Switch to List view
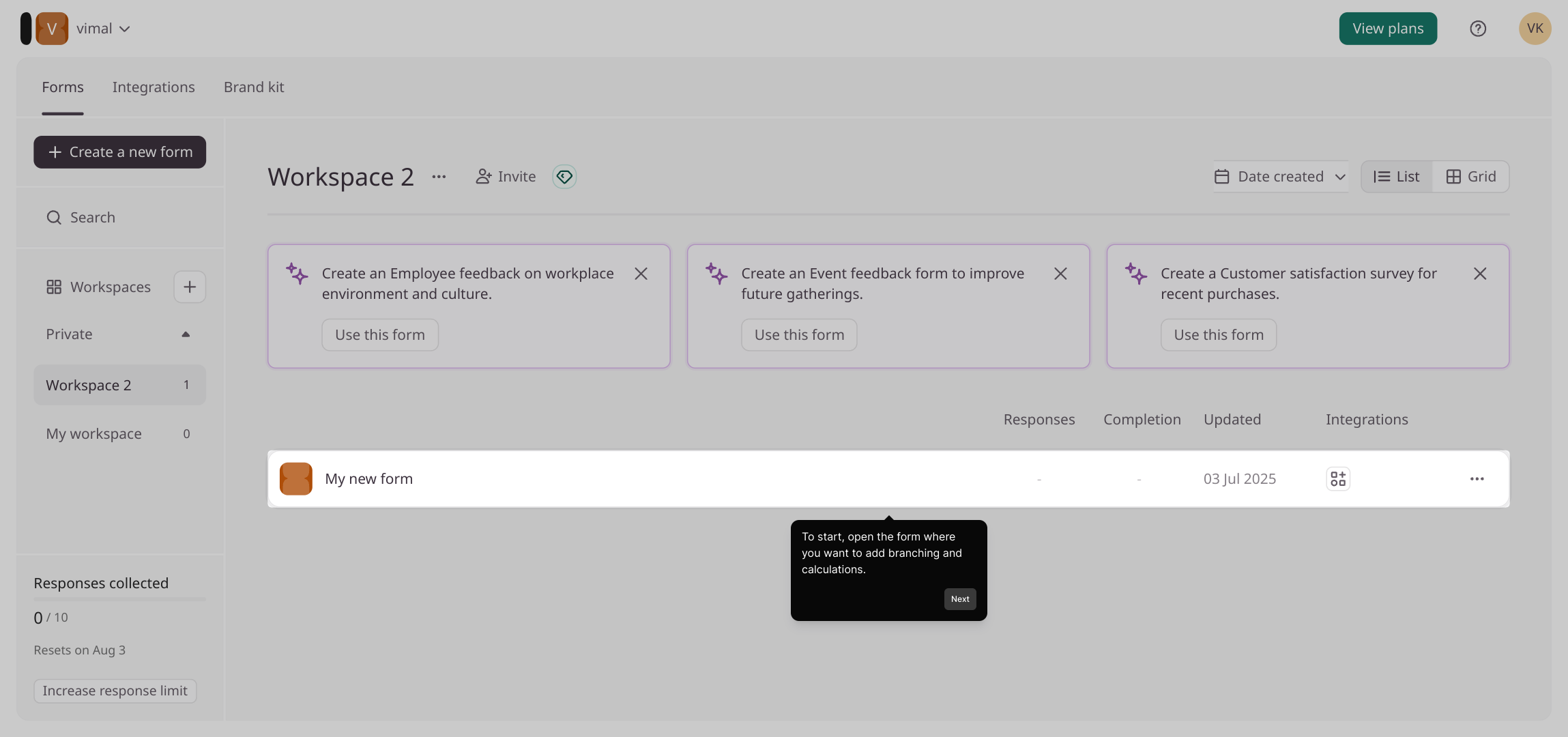Viewport: 1568px width, 737px height. [x=1397, y=177]
